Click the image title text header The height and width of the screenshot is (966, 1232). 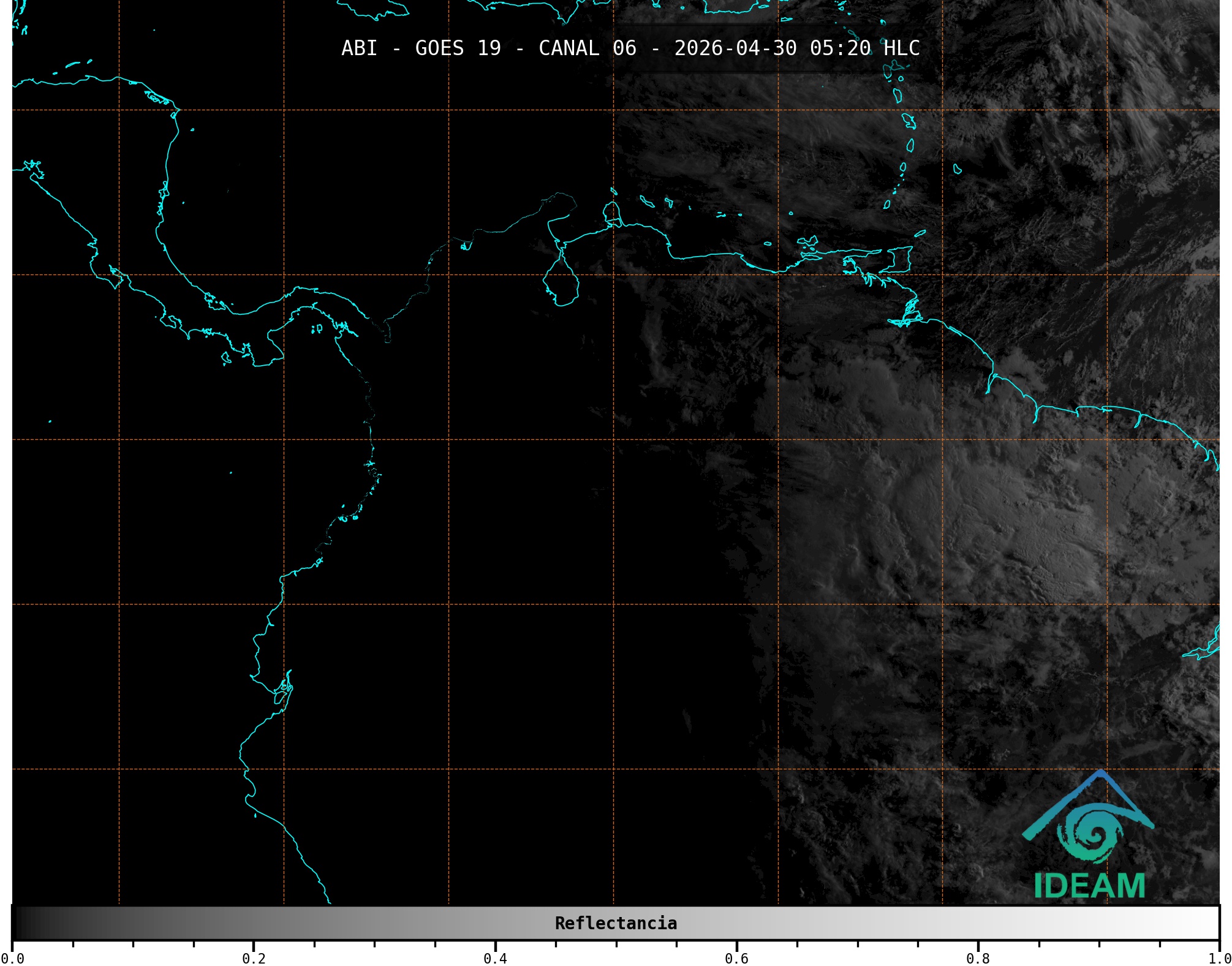click(630, 48)
